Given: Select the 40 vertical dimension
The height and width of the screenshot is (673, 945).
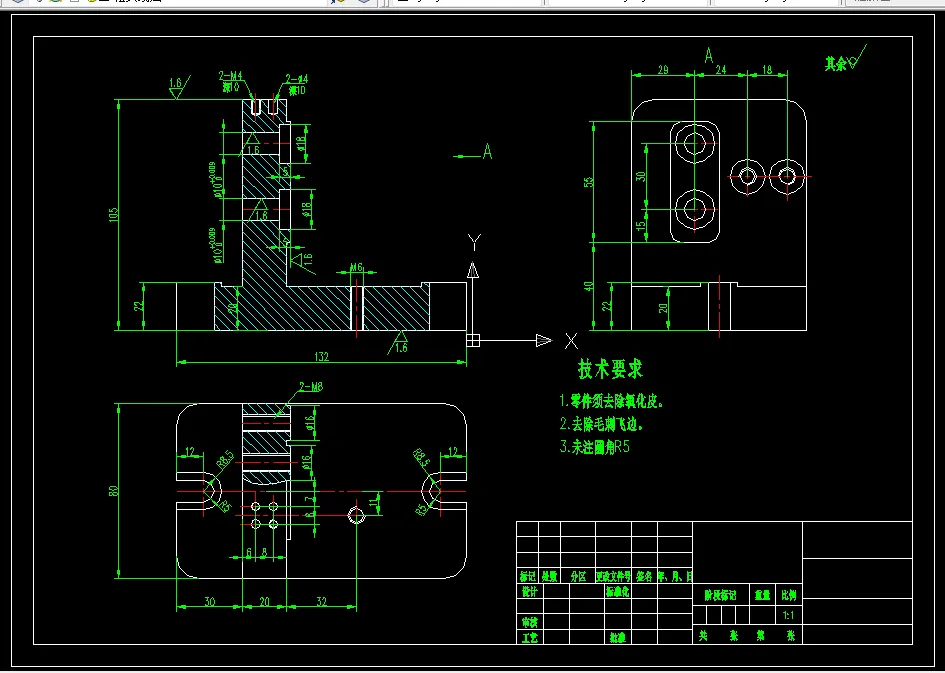Looking at the screenshot, I should point(589,287).
